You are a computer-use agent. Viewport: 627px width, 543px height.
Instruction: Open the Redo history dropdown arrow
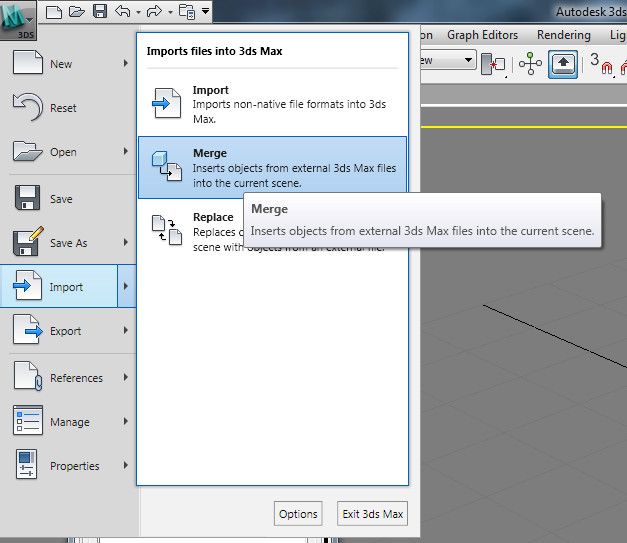tap(170, 12)
